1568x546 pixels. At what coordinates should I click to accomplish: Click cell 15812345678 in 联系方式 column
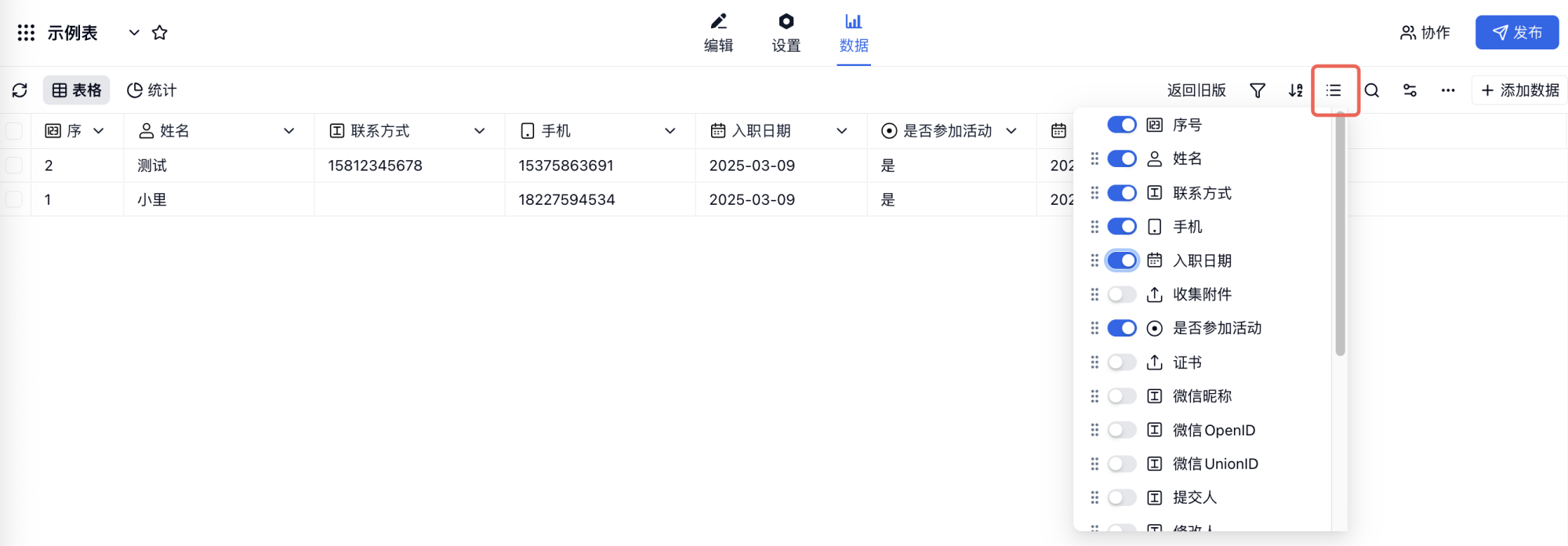409,166
